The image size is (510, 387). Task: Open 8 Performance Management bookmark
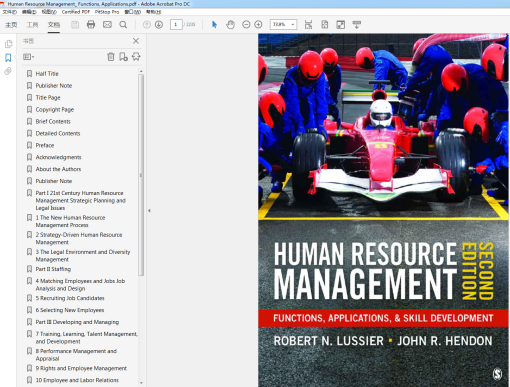(76, 355)
